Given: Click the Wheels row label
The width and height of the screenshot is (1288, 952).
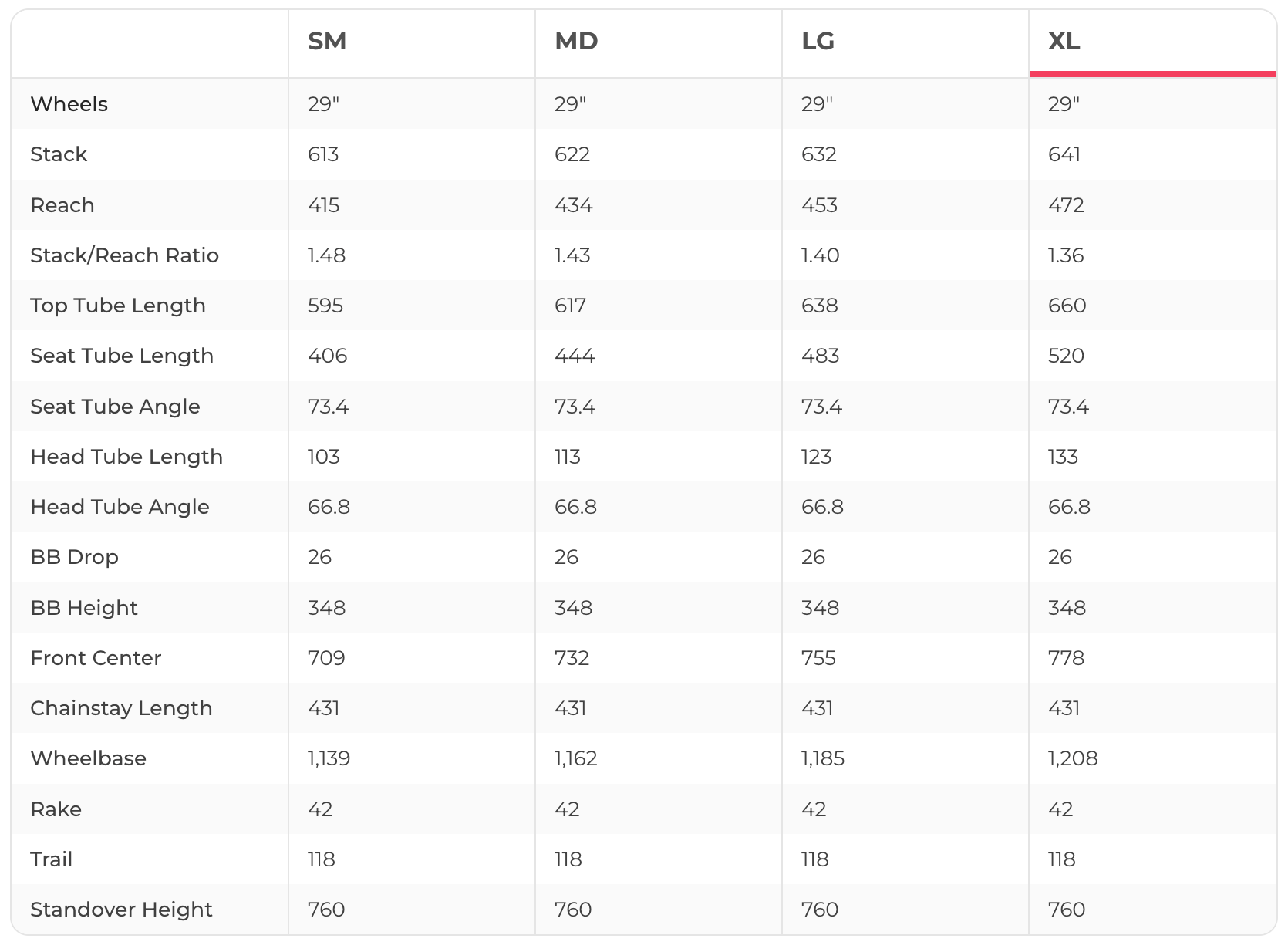Looking at the screenshot, I should [x=69, y=104].
